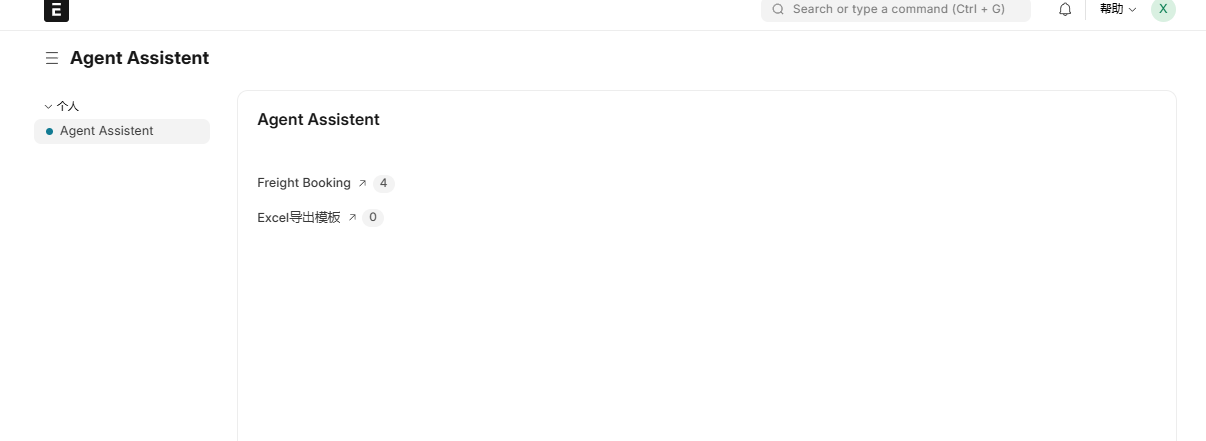
Task: Open the app home via the E logo
Action: [x=56, y=10]
